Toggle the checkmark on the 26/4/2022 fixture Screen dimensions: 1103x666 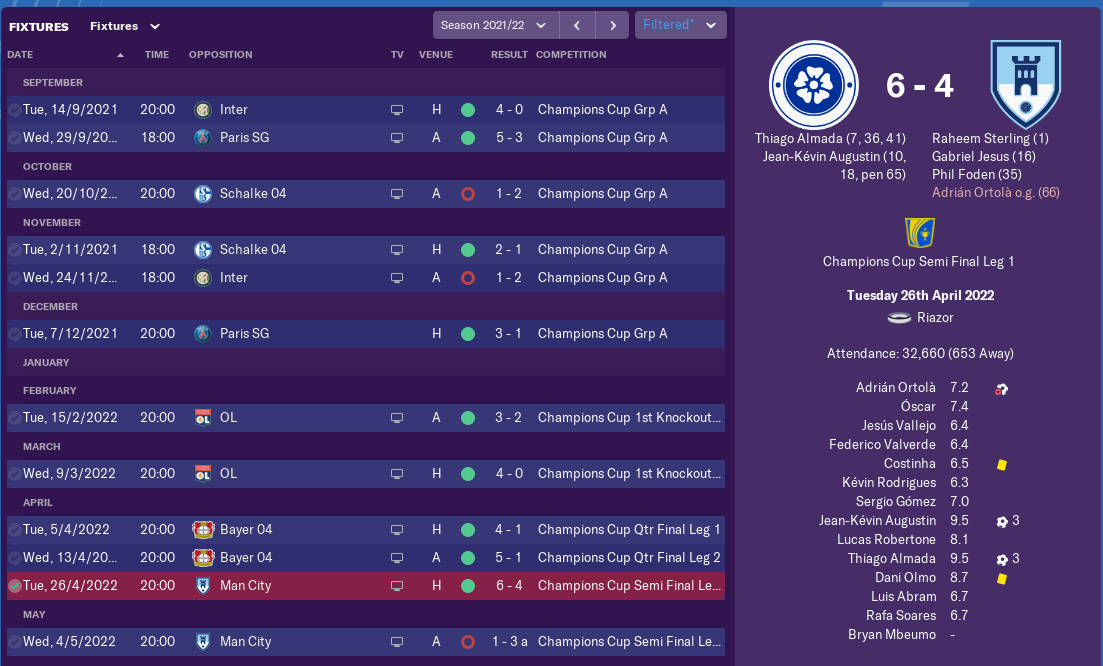(x=14, y=585)
